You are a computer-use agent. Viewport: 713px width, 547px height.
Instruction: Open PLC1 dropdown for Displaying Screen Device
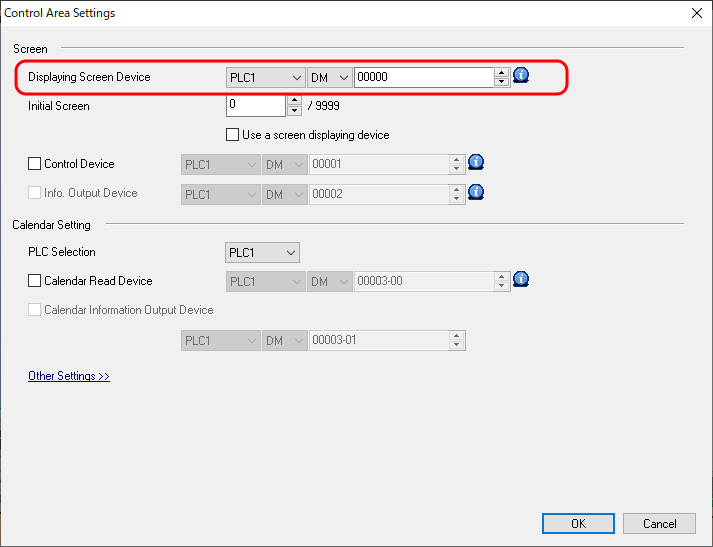pos(266,78)
